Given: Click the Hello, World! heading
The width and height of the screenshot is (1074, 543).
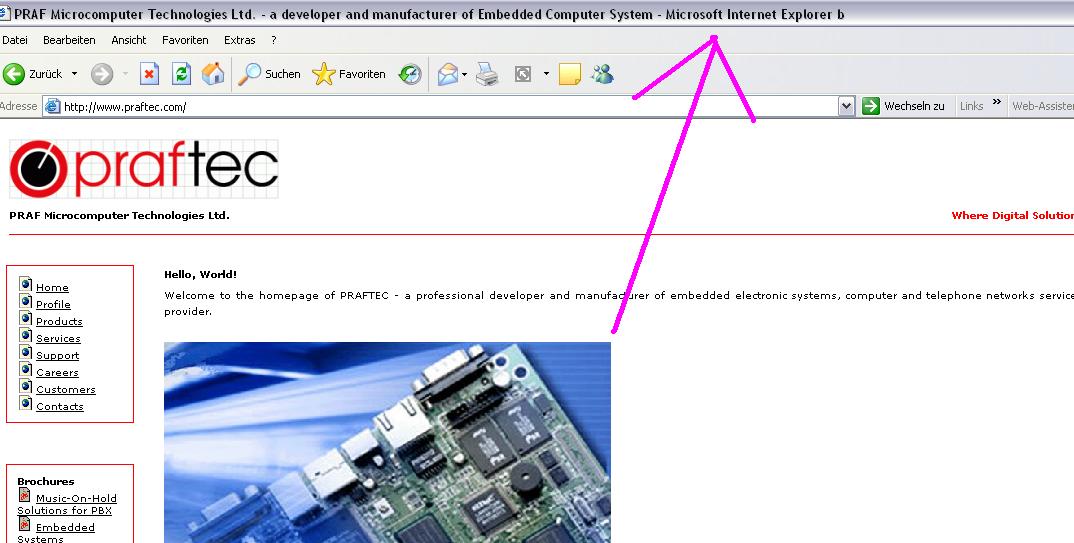Looking at the screenshot, I should tap(200, 275).
